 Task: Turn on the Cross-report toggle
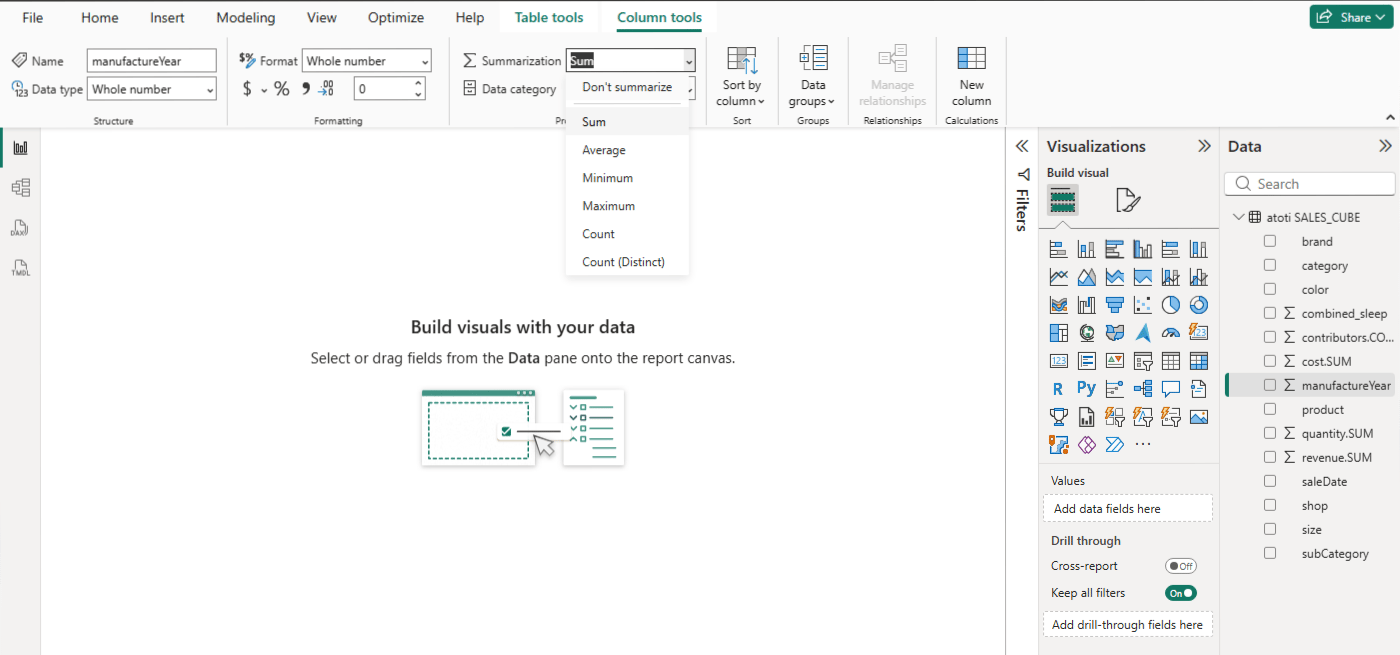[x=1181, y=566]
